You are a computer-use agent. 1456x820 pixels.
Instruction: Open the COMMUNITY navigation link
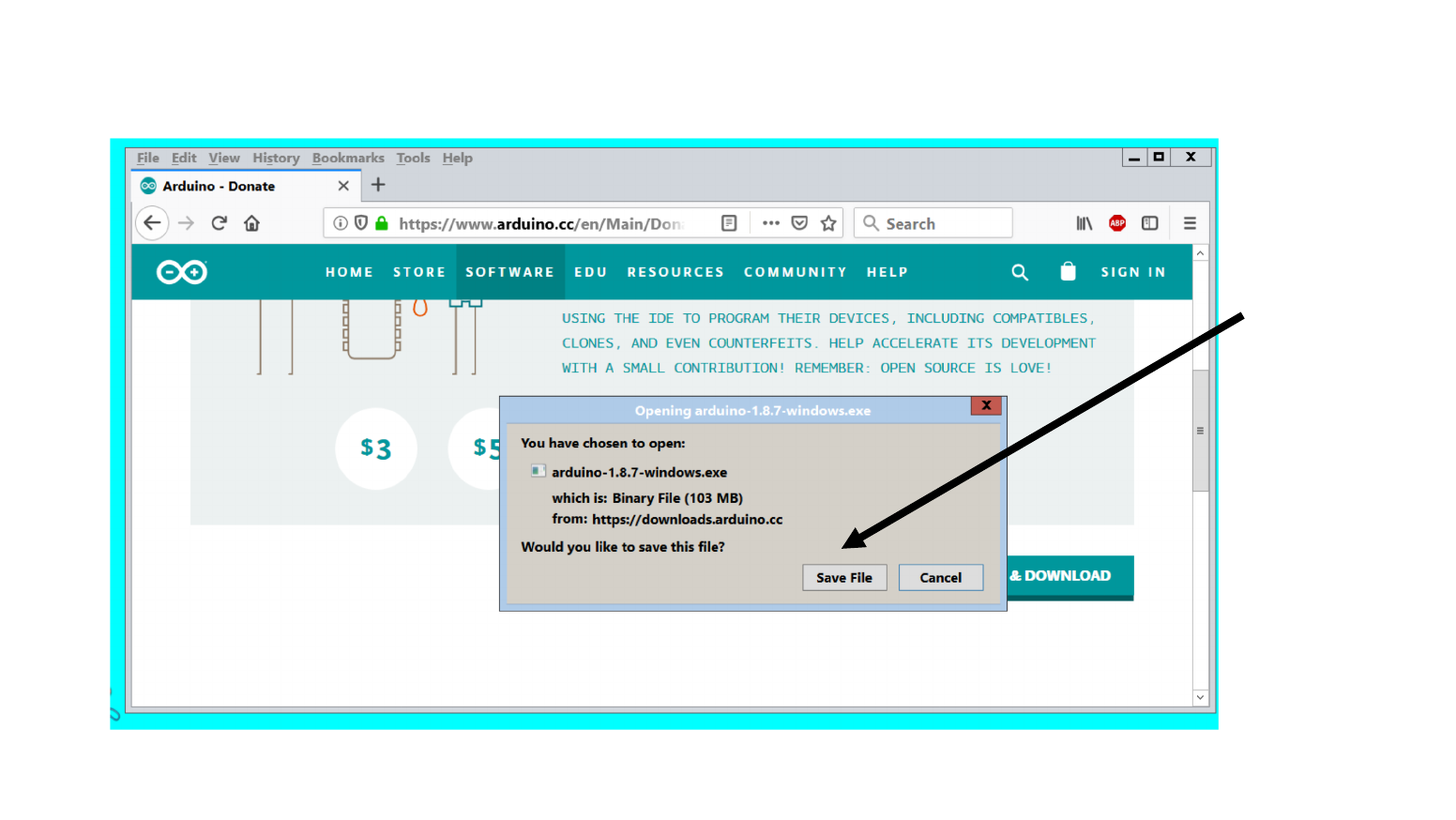point(796,272)
